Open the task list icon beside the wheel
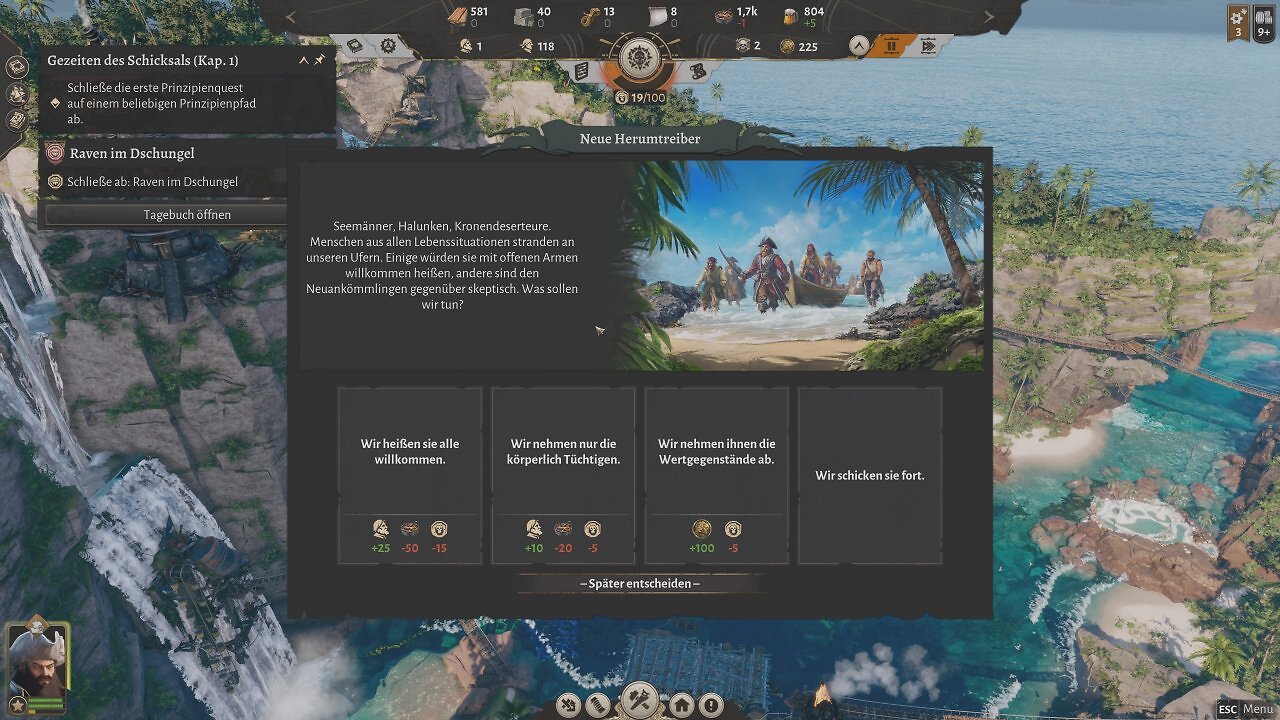Image resolution: width=1280 pixels, height=720 pixels. pos(582,71)
